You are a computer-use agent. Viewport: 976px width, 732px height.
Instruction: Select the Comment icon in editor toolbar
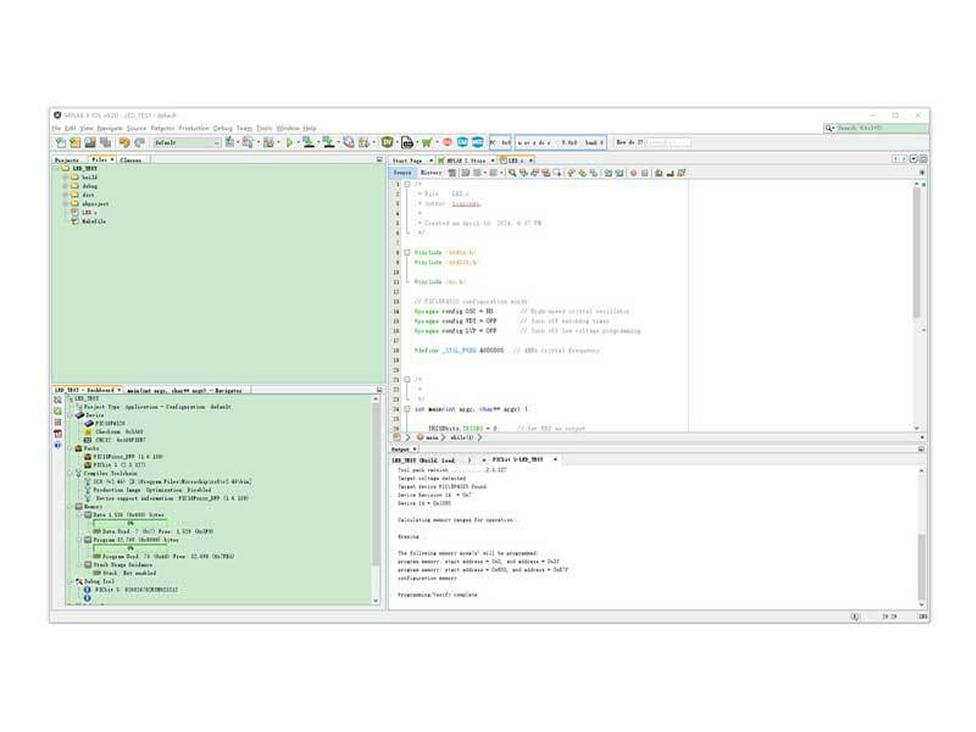coord(660,171)
